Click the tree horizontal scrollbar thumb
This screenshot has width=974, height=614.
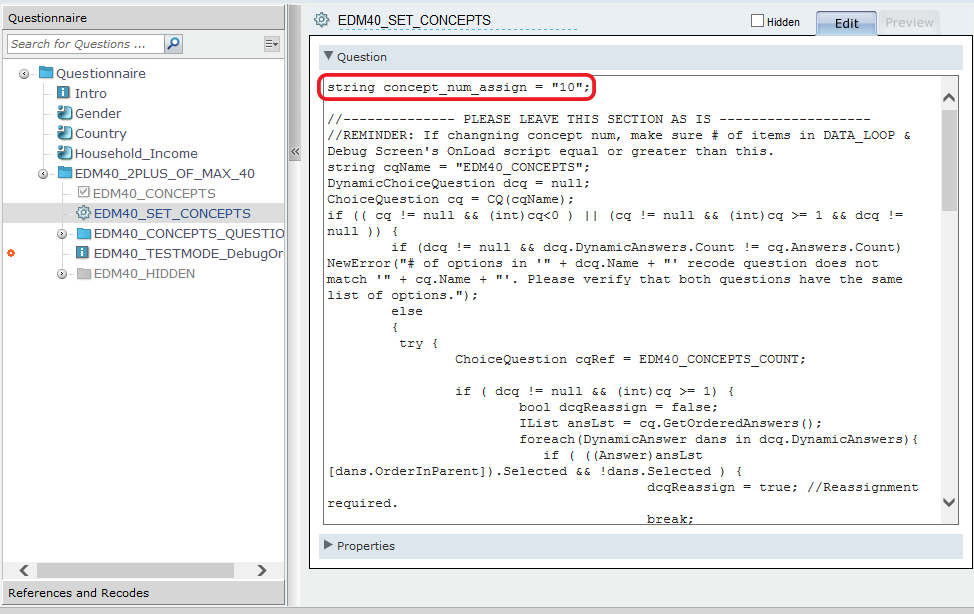[135, 570]
